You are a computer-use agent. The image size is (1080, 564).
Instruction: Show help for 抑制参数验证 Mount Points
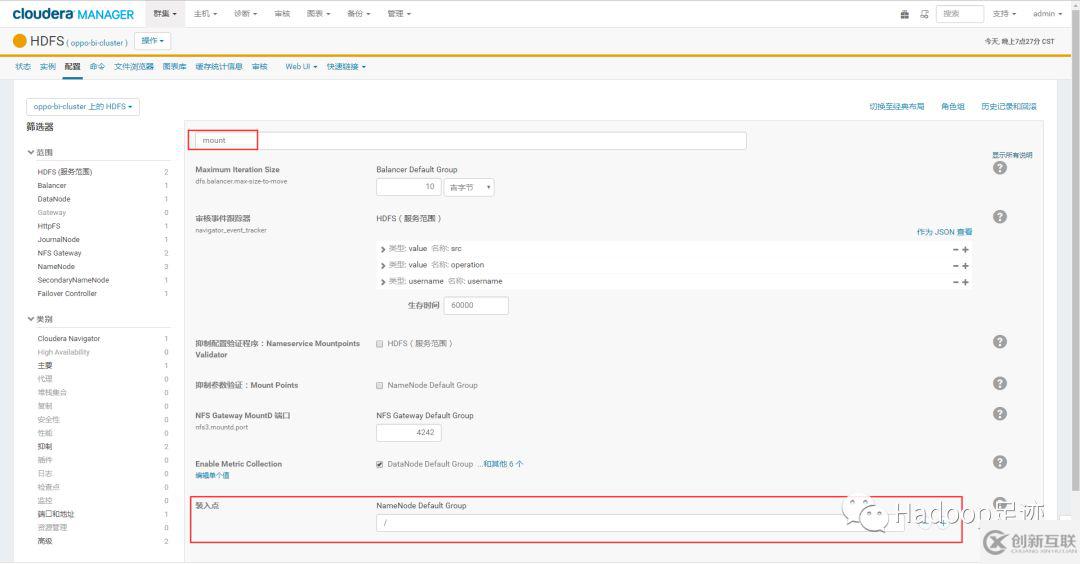point(999,384)
